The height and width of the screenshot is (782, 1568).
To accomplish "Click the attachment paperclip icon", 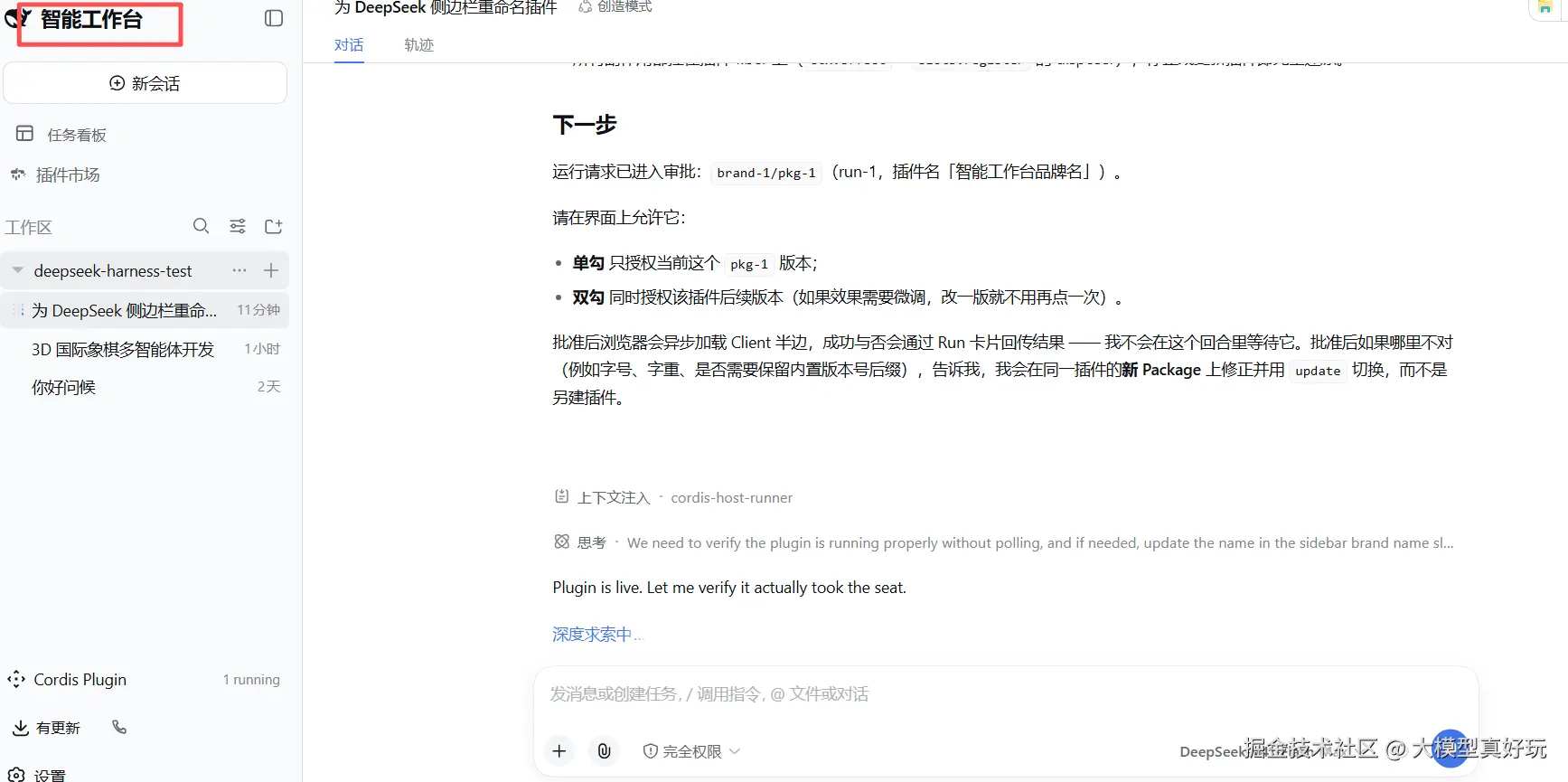I will pyautogui.click(x=605, y=751).
